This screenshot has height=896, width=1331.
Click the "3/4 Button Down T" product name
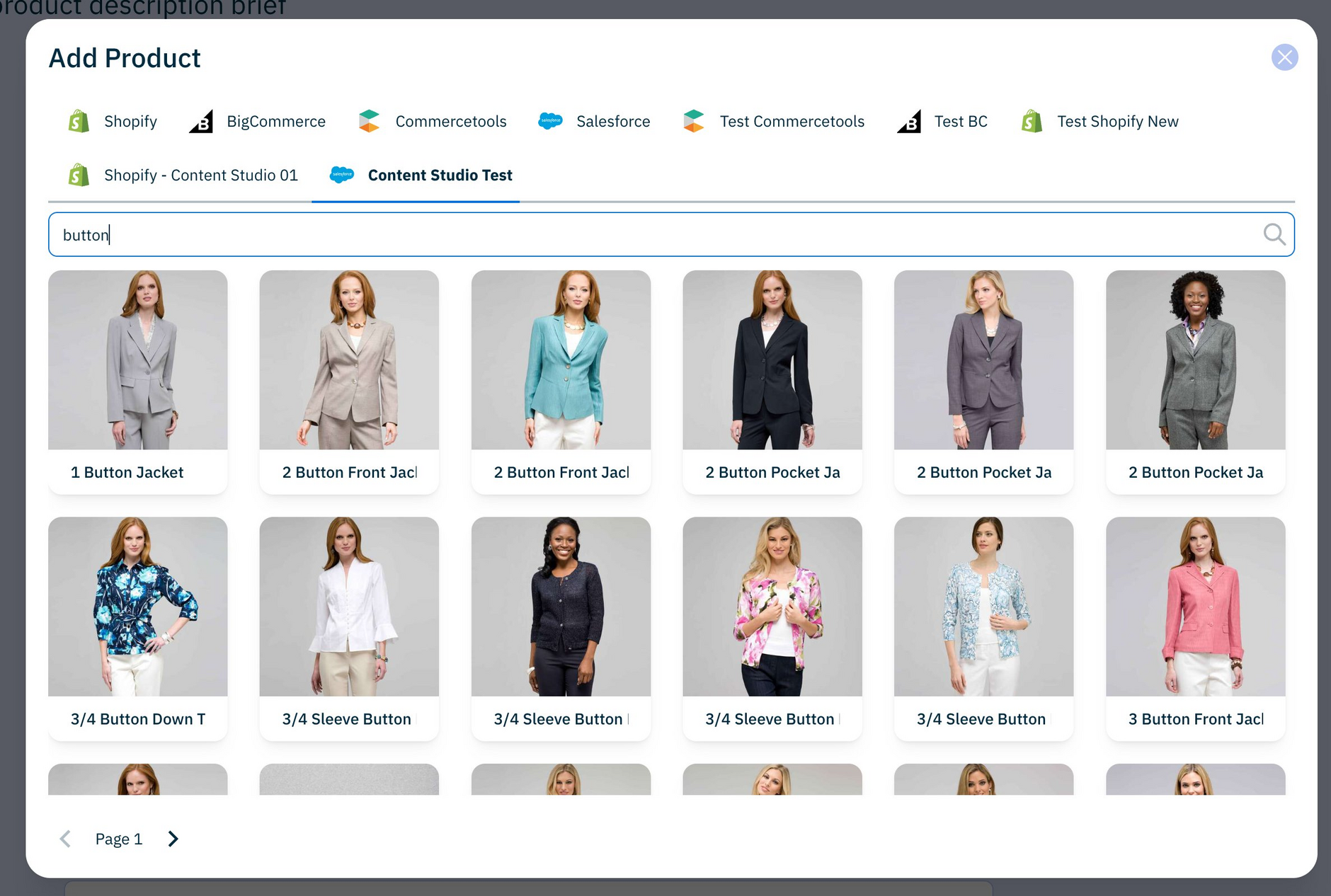pyautogui.click(x=138, y=719)
